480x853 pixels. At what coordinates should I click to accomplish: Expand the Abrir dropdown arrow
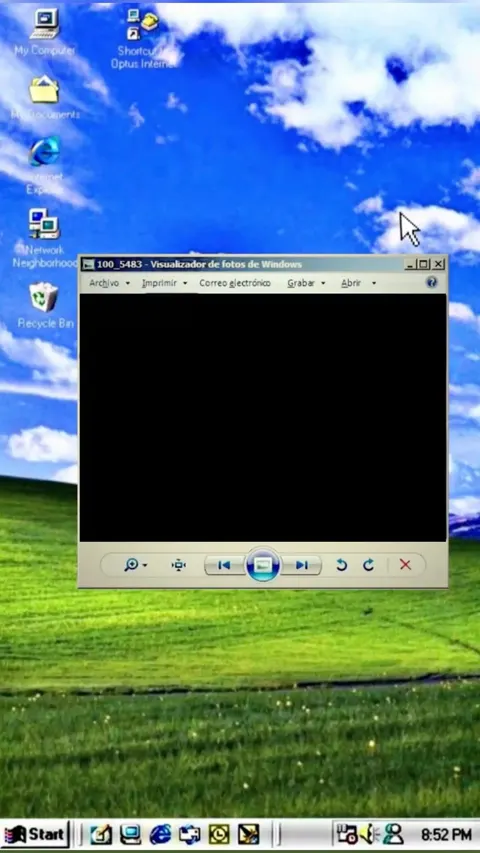click(373, 283)
